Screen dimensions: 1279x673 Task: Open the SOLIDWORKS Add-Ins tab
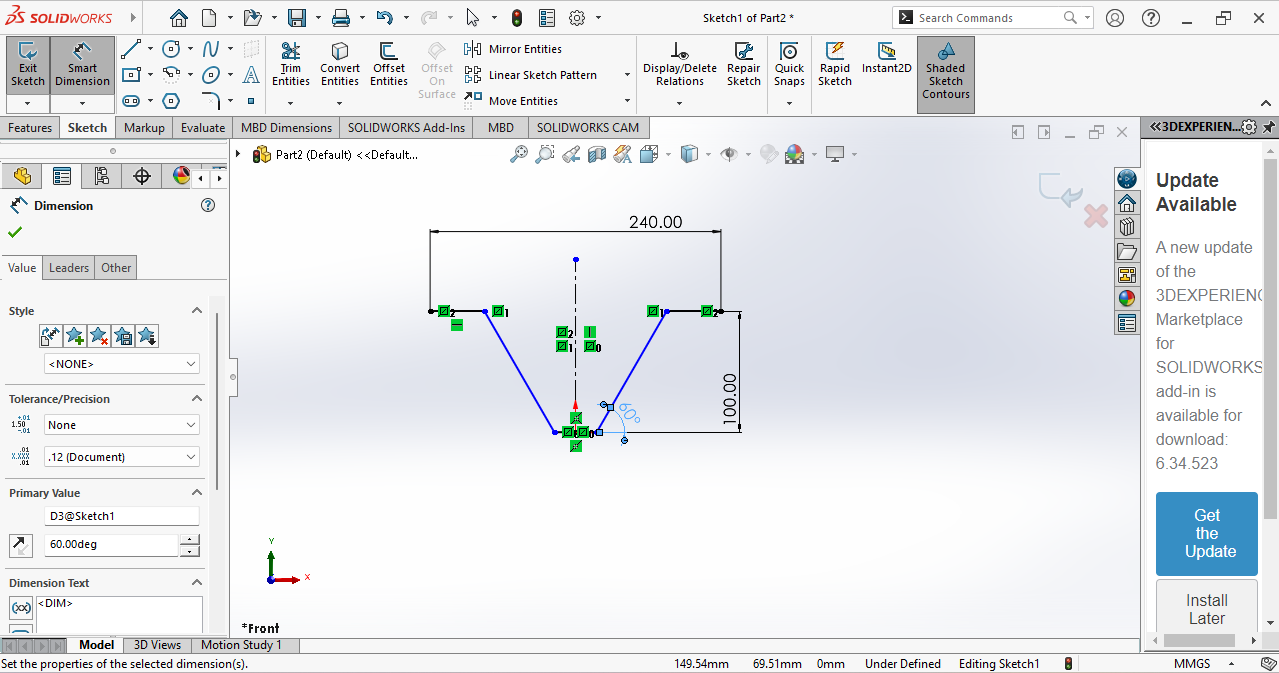pyautogui.click(x=406, y=127)
